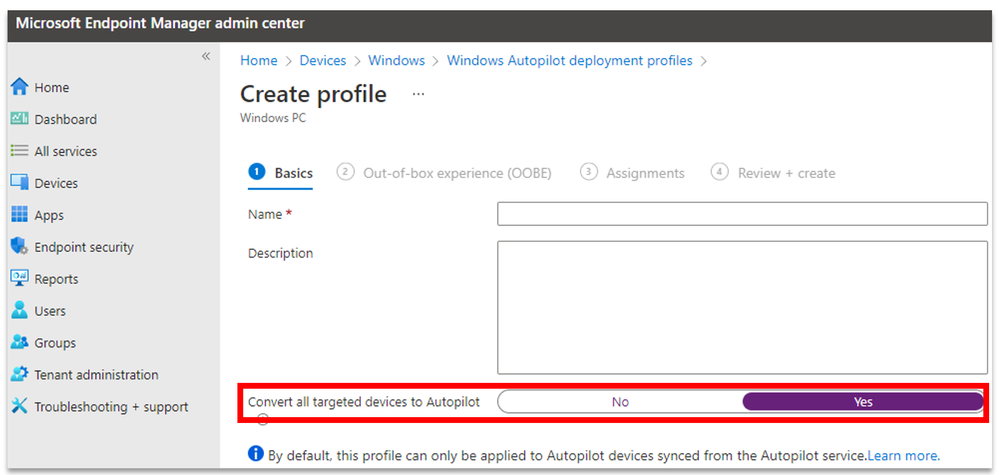The width and height of the screenshot is (999, 475).
Task: Open the Reports sidebar icon
Action: 20,278
